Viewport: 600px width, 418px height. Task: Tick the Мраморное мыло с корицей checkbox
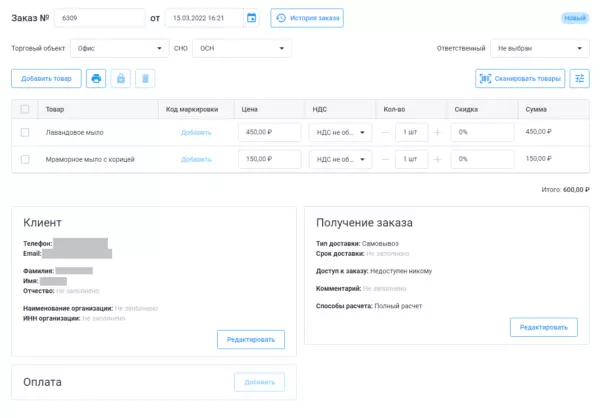coord(25,159)
